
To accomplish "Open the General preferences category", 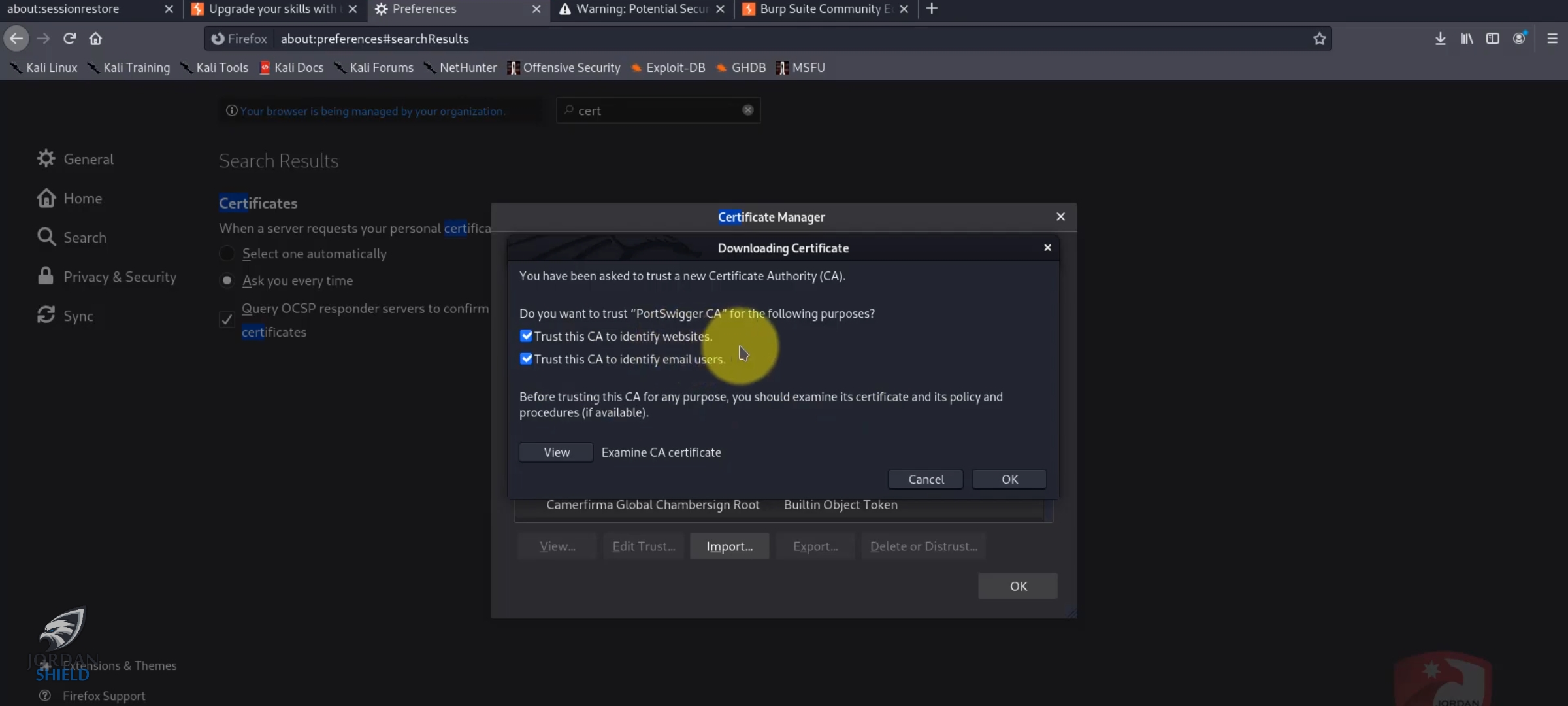I will click(x=75, y=159).
